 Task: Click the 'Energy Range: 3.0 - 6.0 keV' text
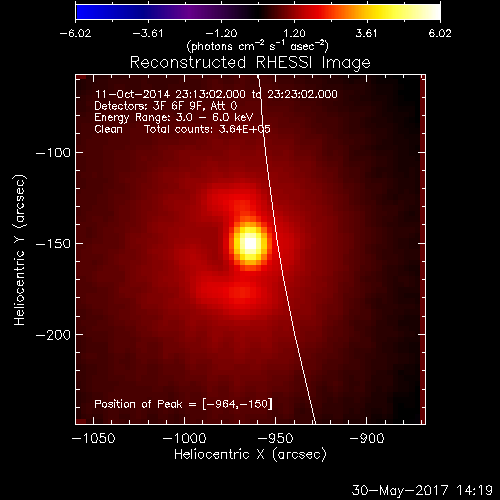174,118
